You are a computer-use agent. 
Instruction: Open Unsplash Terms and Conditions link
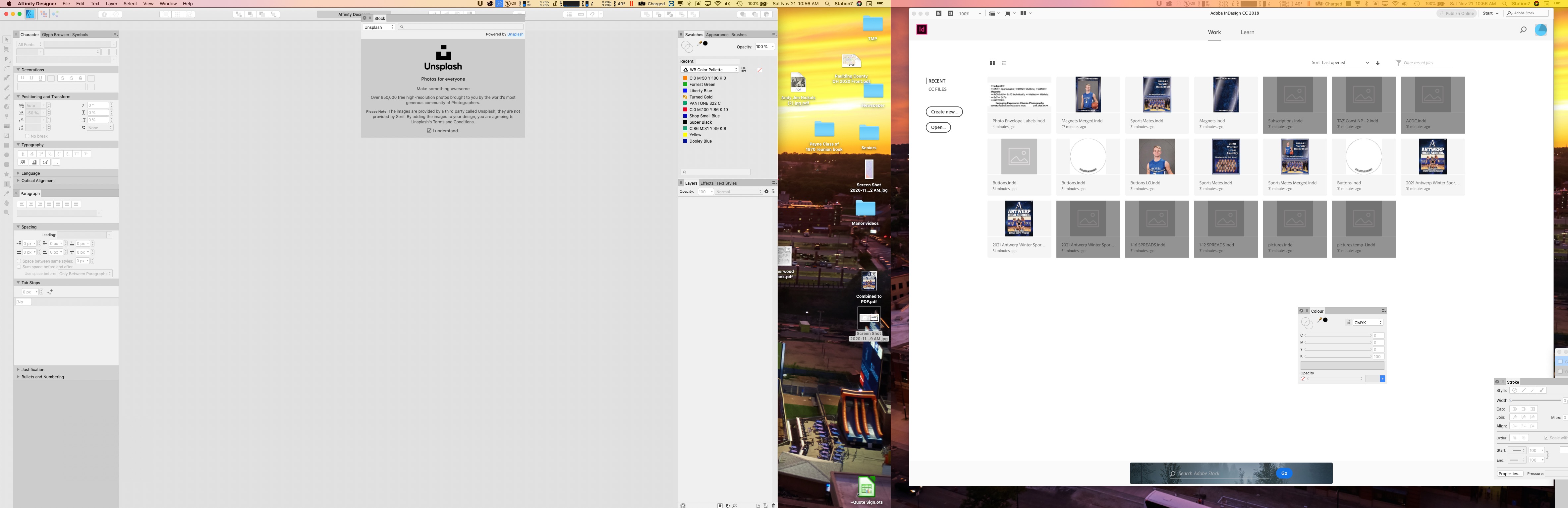click(454, 122)
